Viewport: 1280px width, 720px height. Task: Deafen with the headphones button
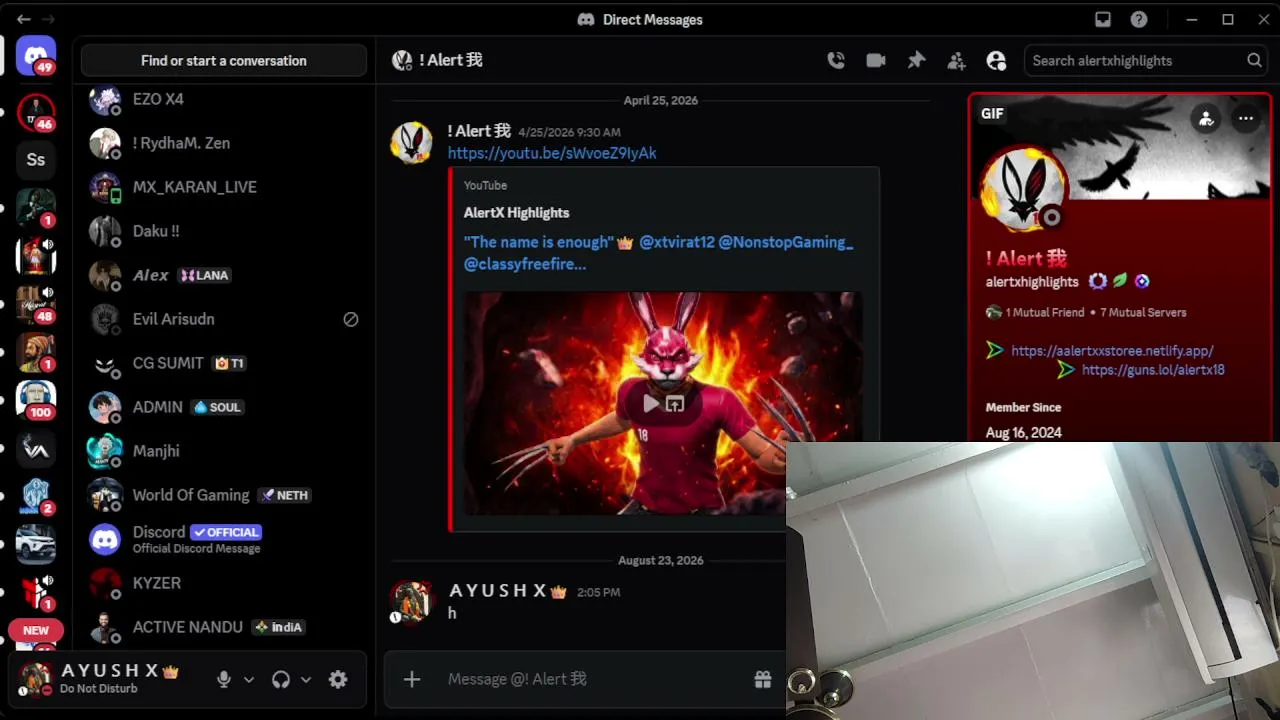281,679
